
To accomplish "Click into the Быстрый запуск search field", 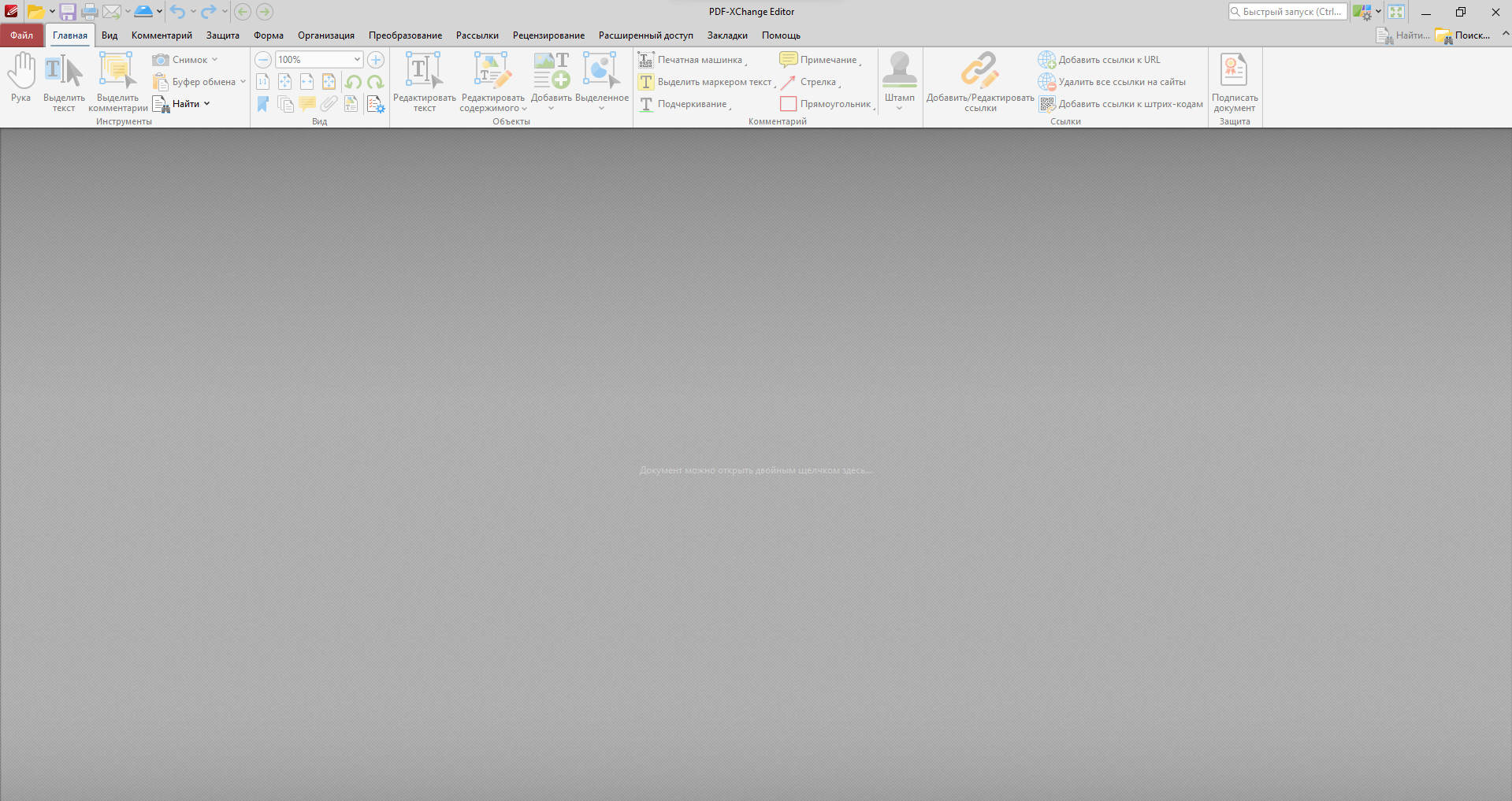I will tap(1287, 12).
